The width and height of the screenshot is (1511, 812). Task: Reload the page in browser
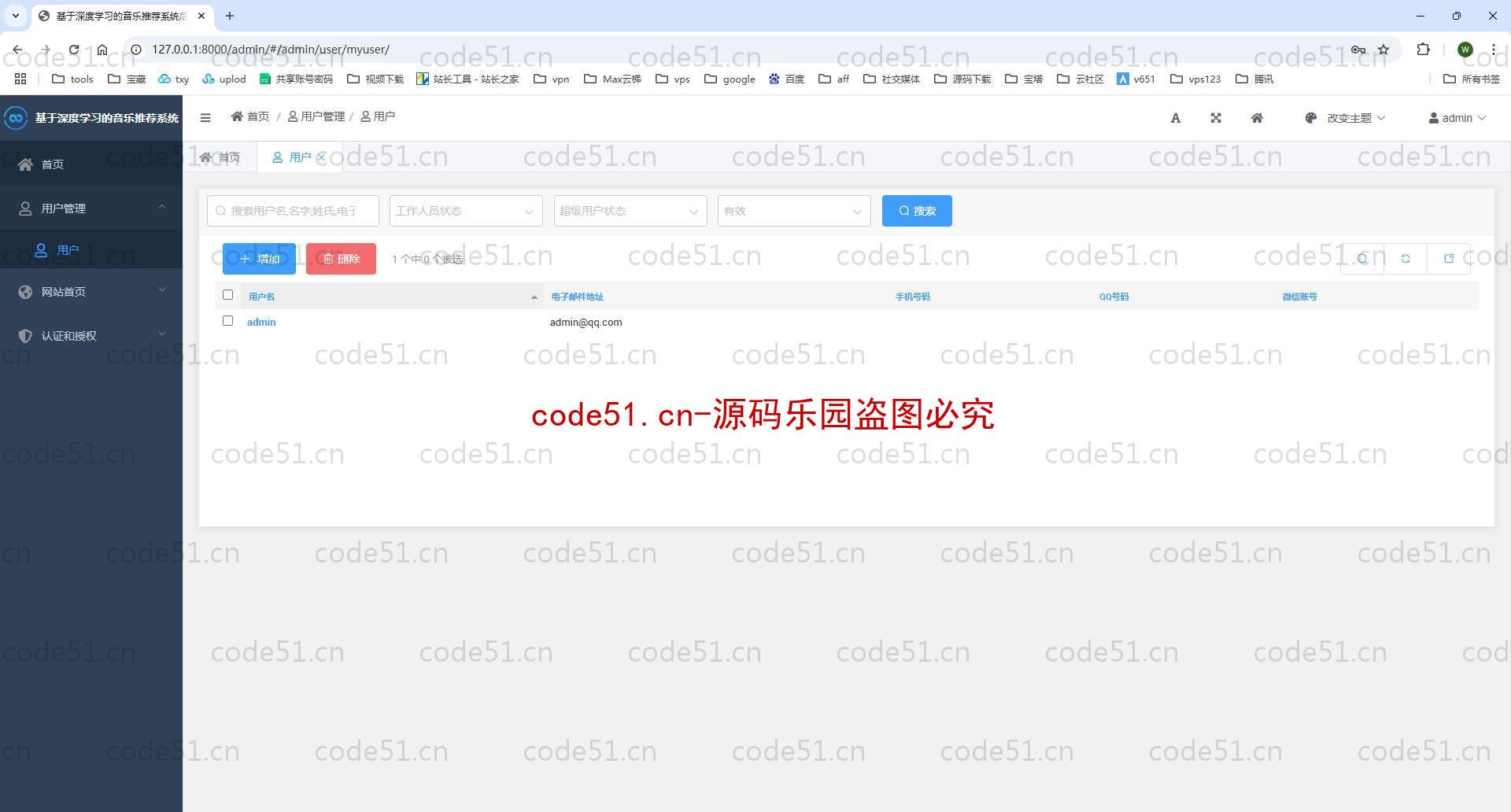point(73,50)
